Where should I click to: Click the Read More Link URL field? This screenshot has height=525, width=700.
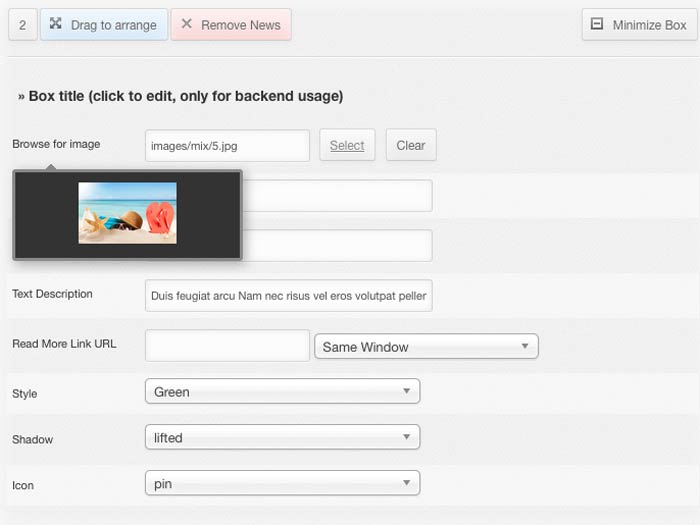[x=227, y=346]
